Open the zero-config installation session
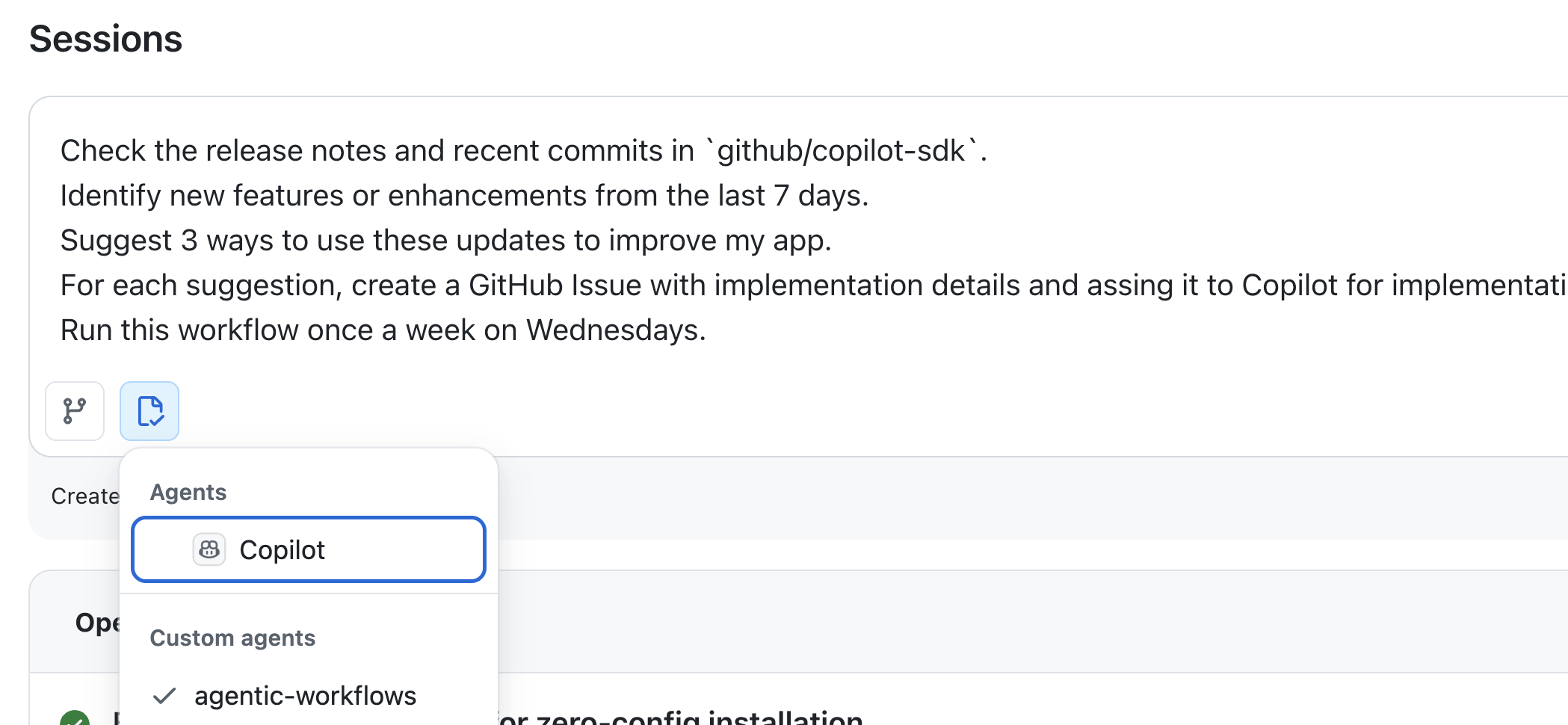Viewport: 1568px width, 725px height. click(680, 718)
